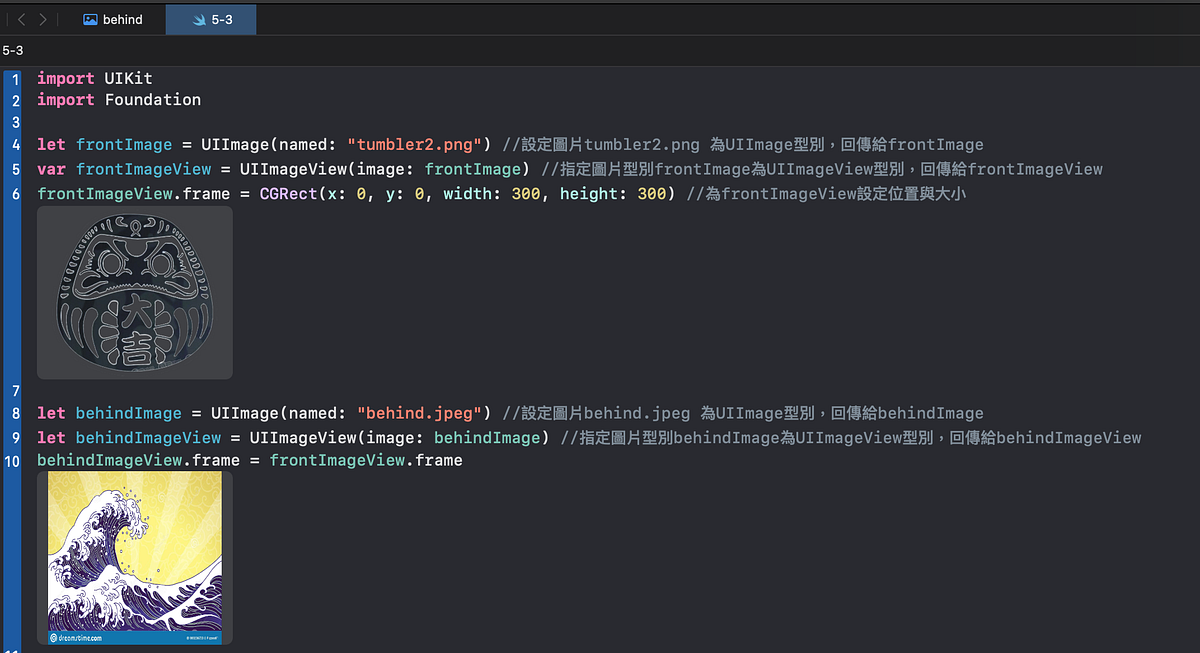Click the forward navigation arrow

[42, 18]
